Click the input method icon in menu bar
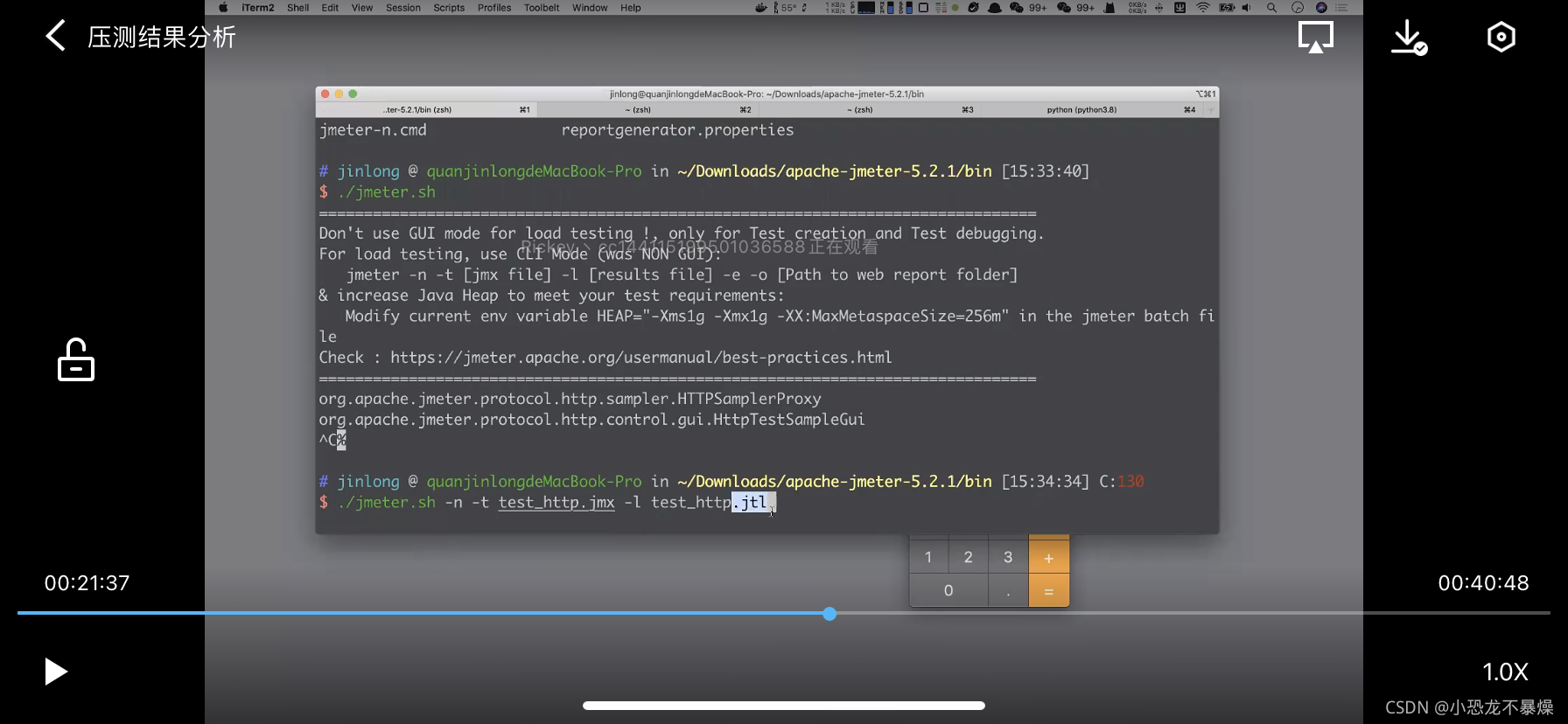Viewport: 1568px width, 724px height. [x=1179, y=8]
